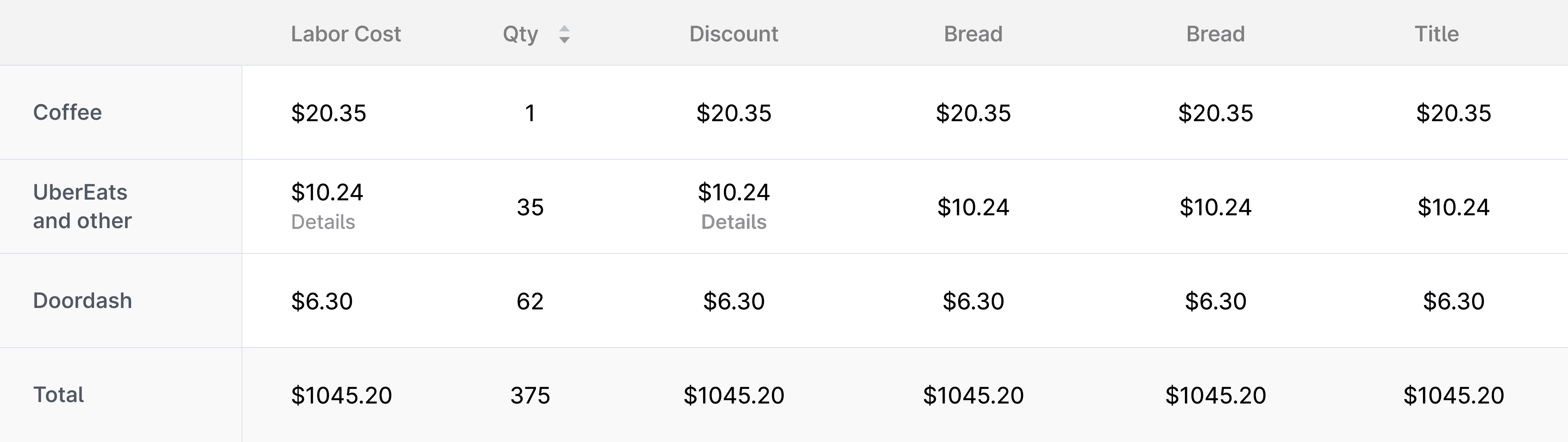Click the Discount column header
The image size is (1568, 442).
tap(733, 34)
